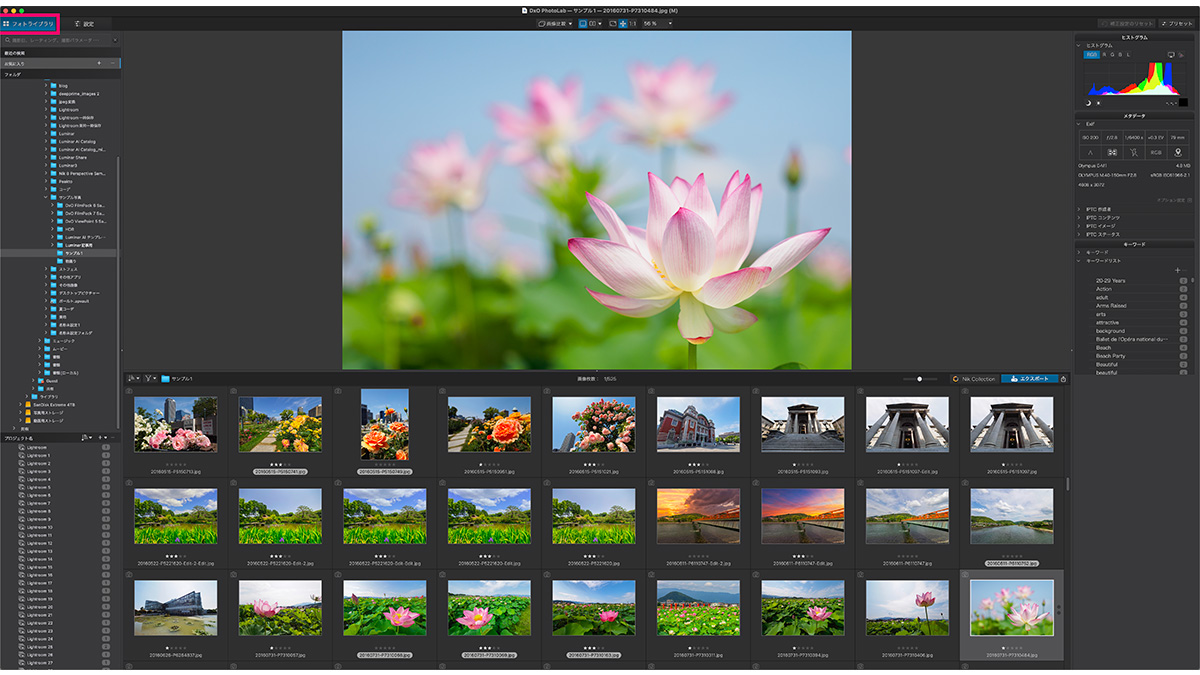Open the filter funnel icon in filmstrip
Screen dimensions: 1200x675
150,379
